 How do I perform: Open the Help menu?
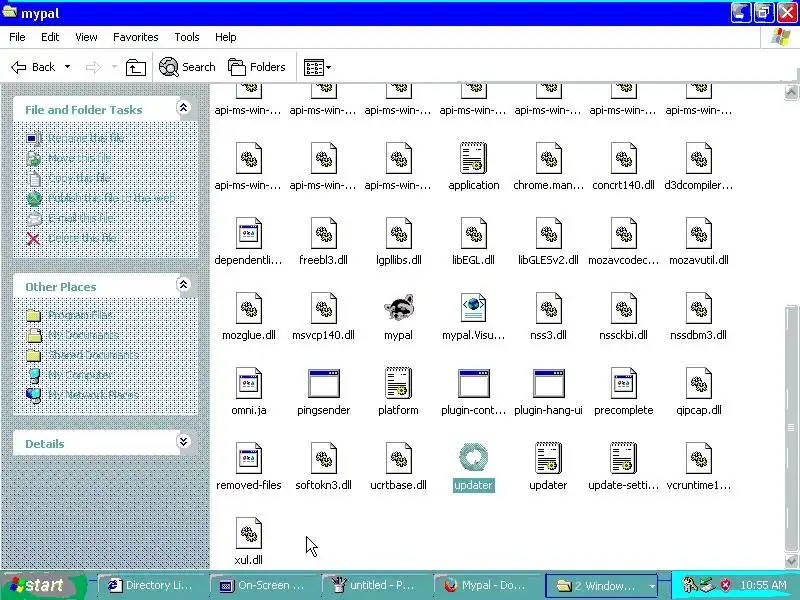[x=226, y=37]
